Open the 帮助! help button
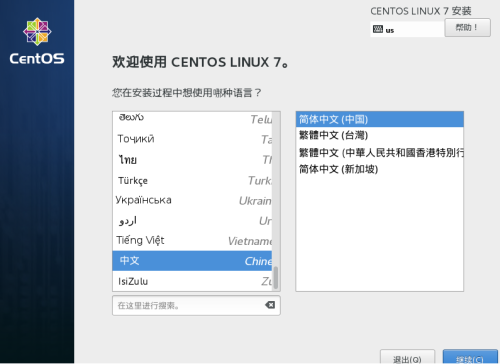The image size is (500, 364). coord(467,27)
